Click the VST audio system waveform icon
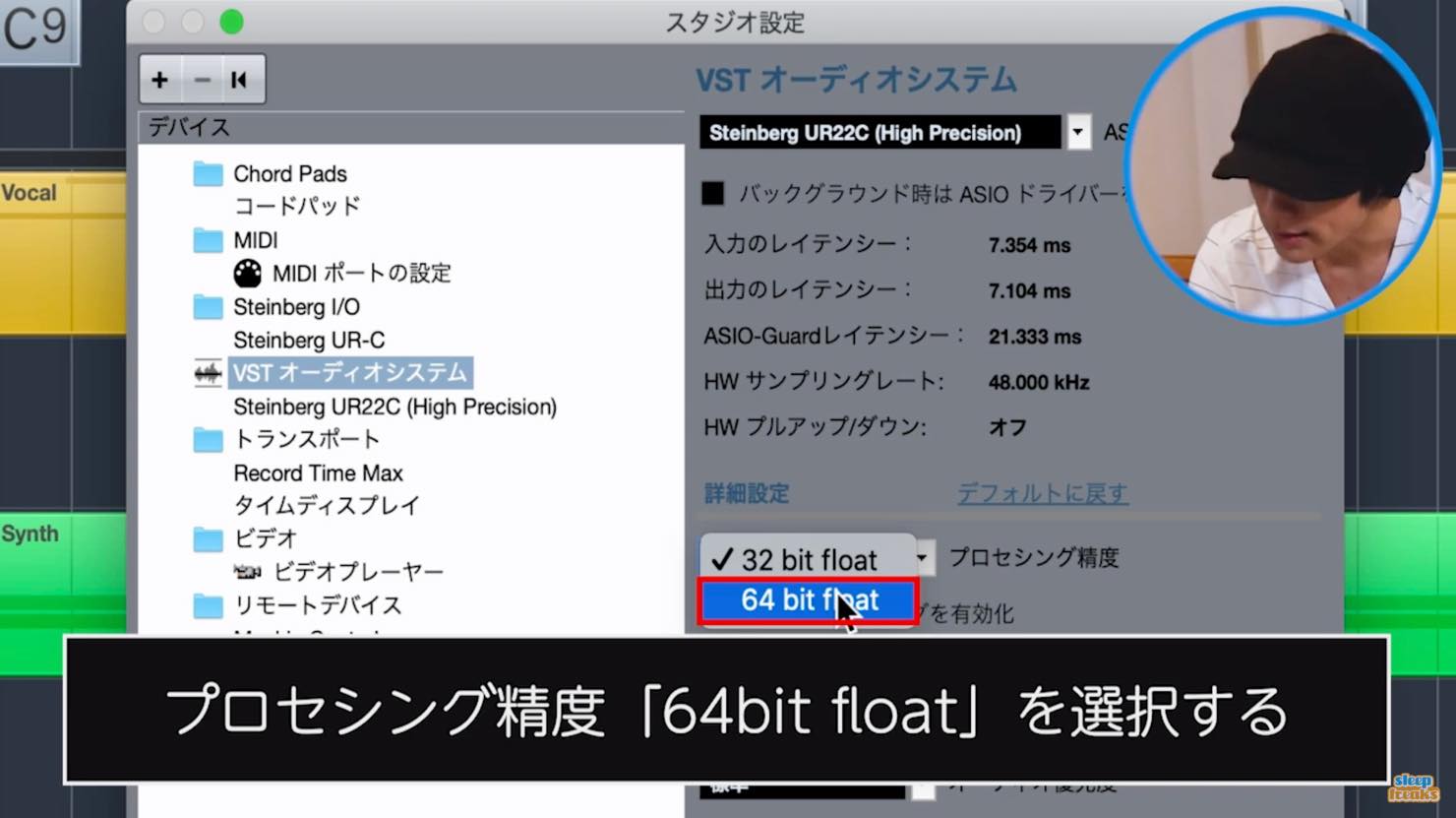The image size is (1456, 818). click(x=208, y=373)
